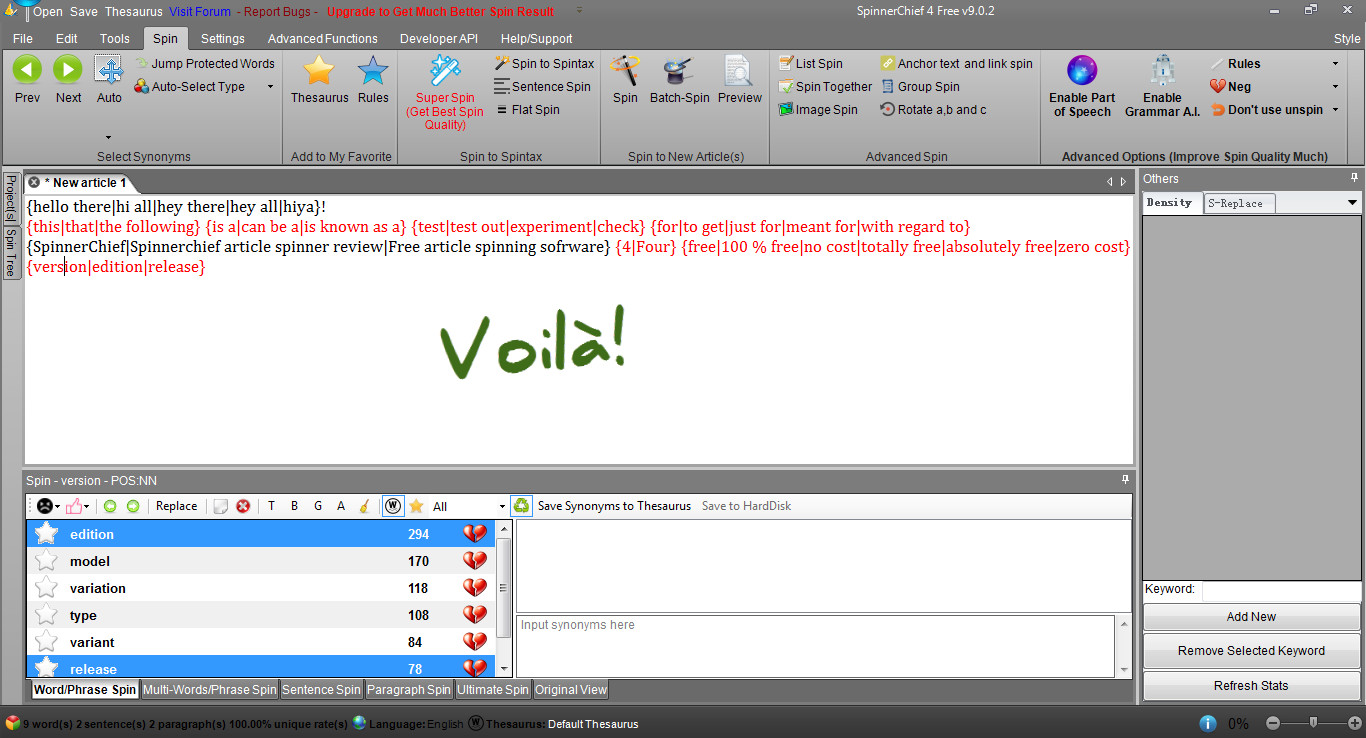
Task: Expand the Rules options dropdown arrow
Action: (1335, 63)
